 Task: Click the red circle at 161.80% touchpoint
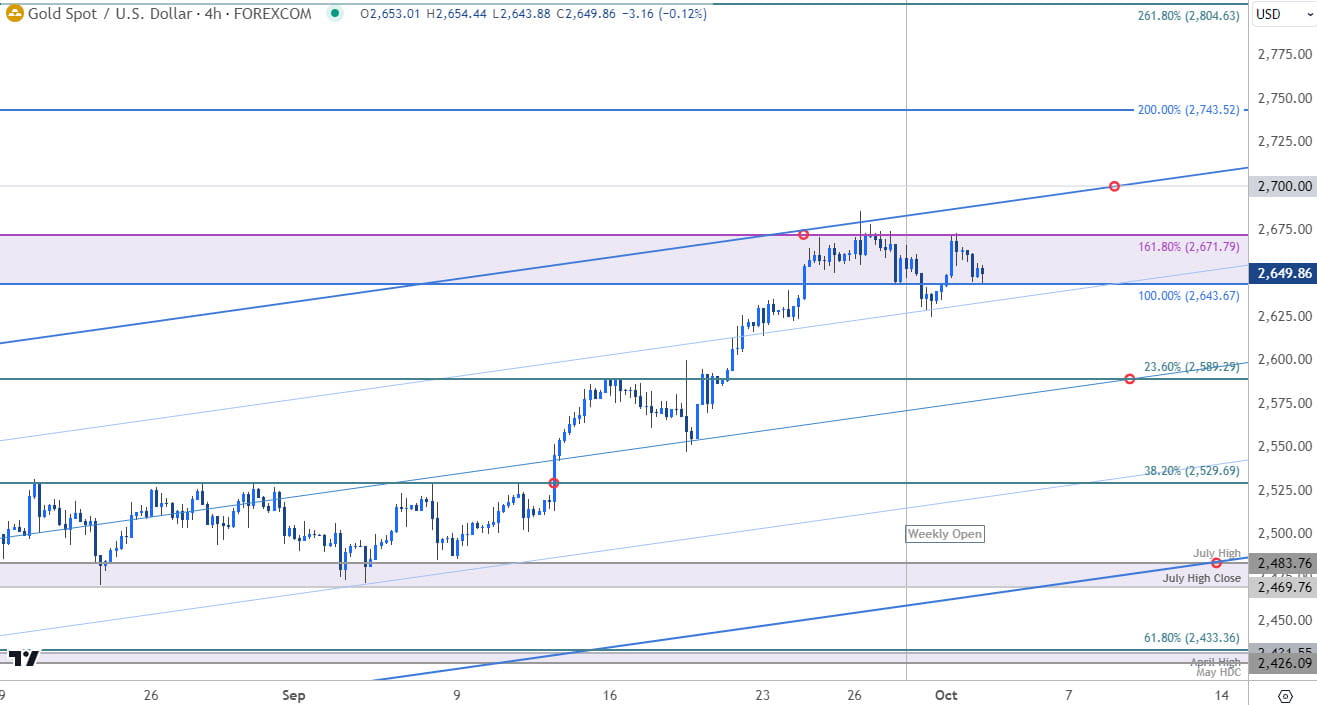pyautogui.click(x=803, y=234)
